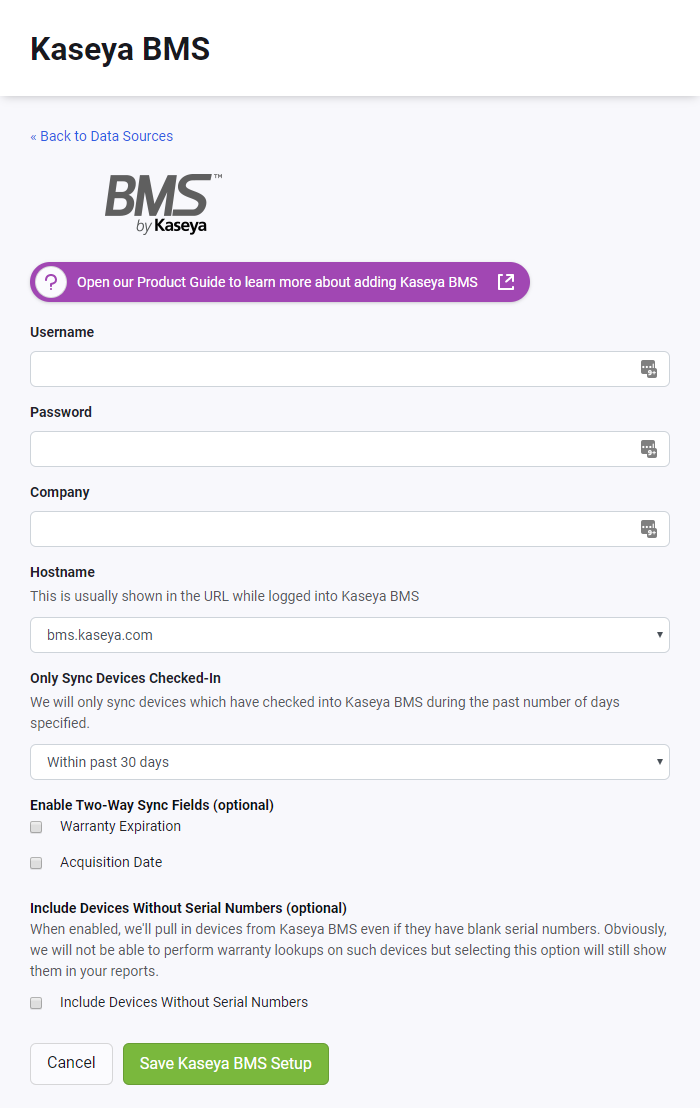
Task: Enable the Acquisition Date checkbox
Action: [x=36, y=863]
